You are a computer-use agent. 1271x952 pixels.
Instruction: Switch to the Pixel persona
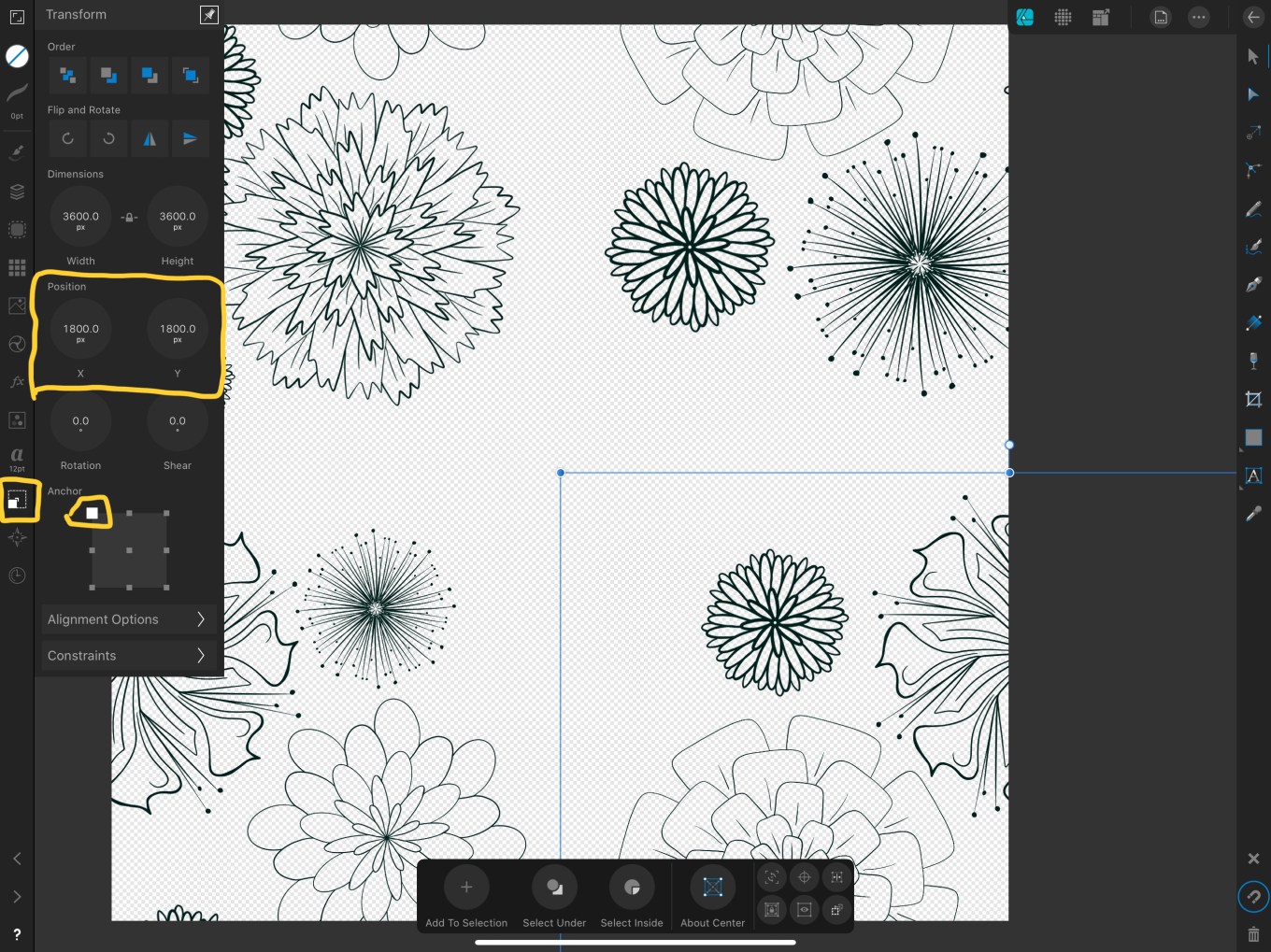(1063, 17)
